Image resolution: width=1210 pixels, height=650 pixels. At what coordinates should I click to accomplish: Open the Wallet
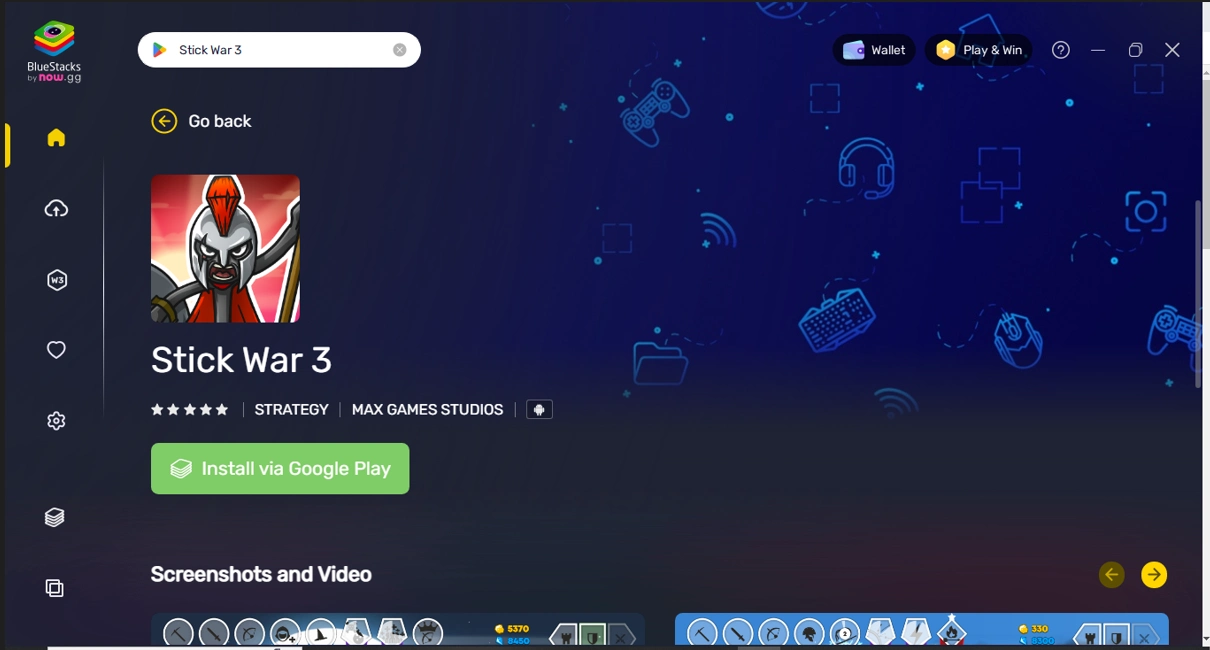tap(874, 50)
